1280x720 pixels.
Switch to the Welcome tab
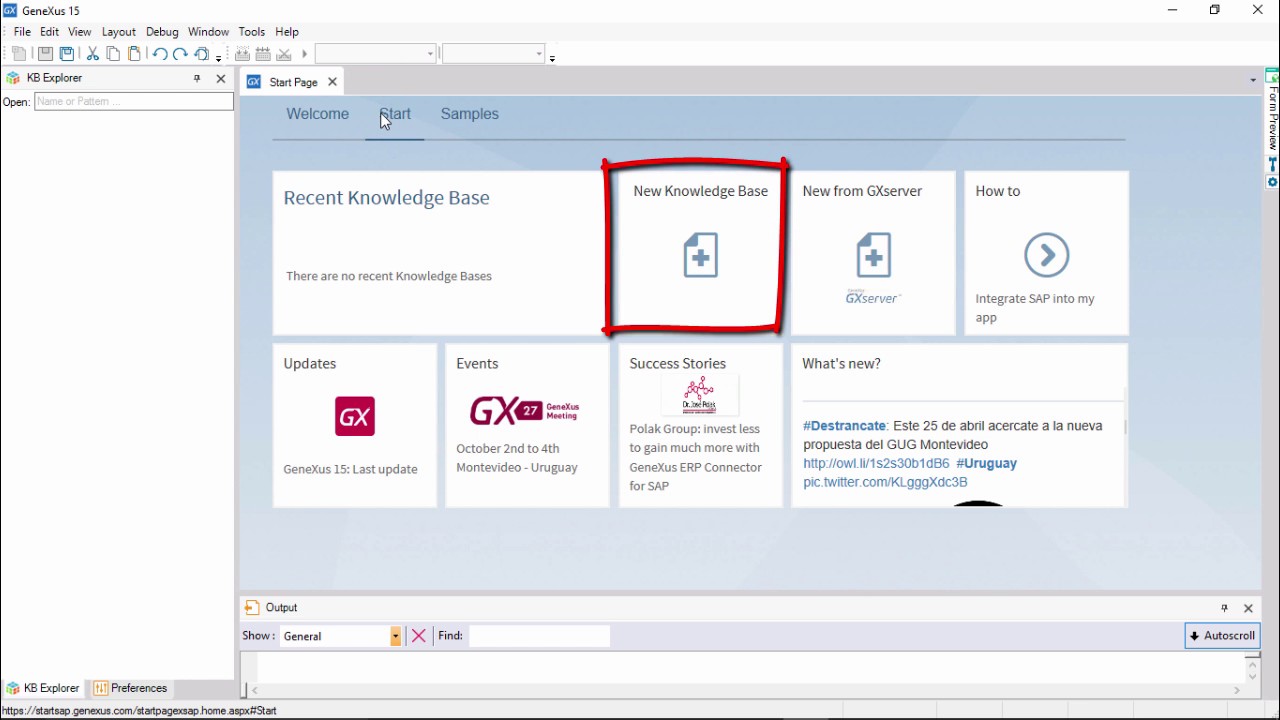pos(317,114)
